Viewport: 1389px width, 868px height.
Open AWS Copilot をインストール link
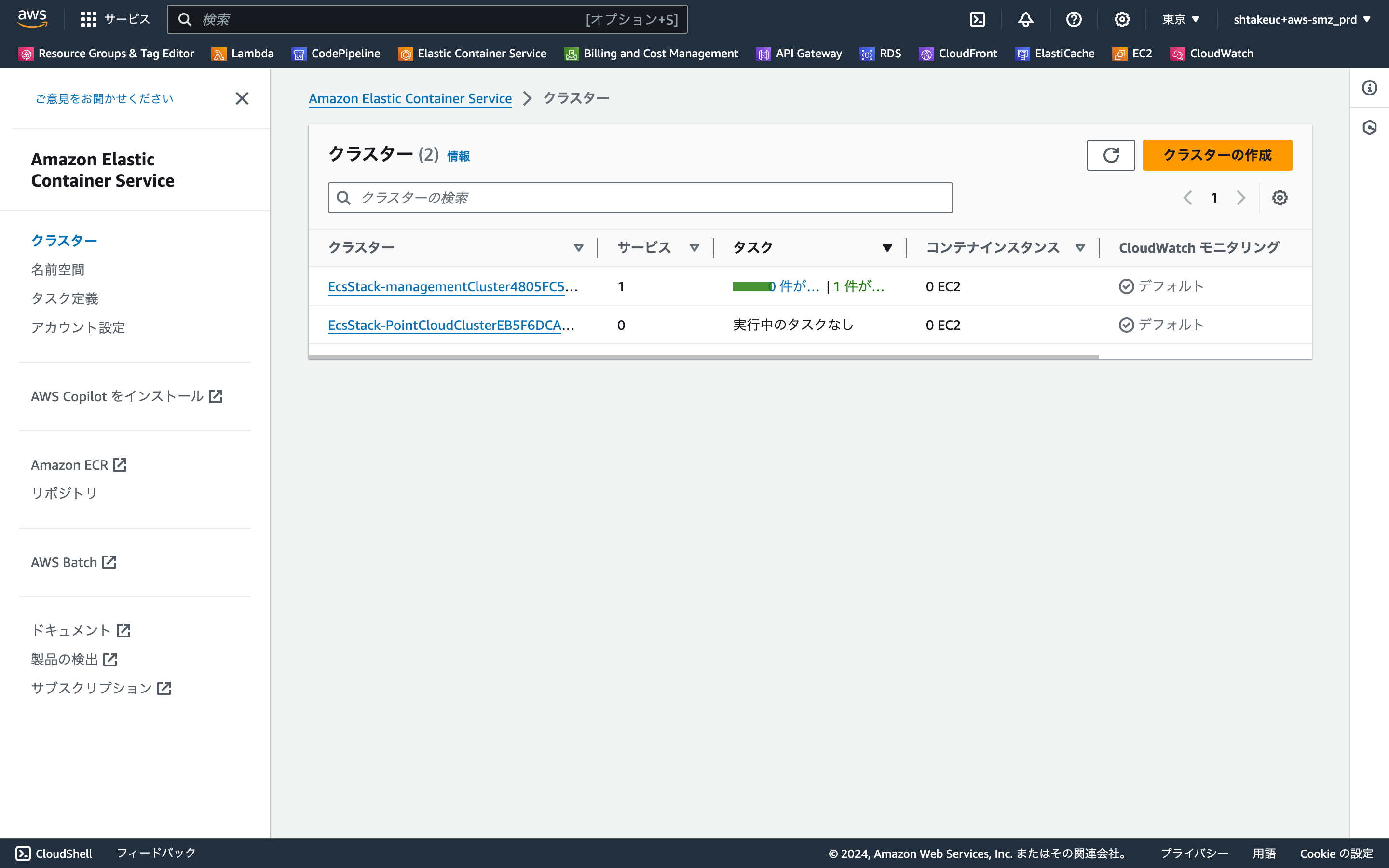pos(127,396)
